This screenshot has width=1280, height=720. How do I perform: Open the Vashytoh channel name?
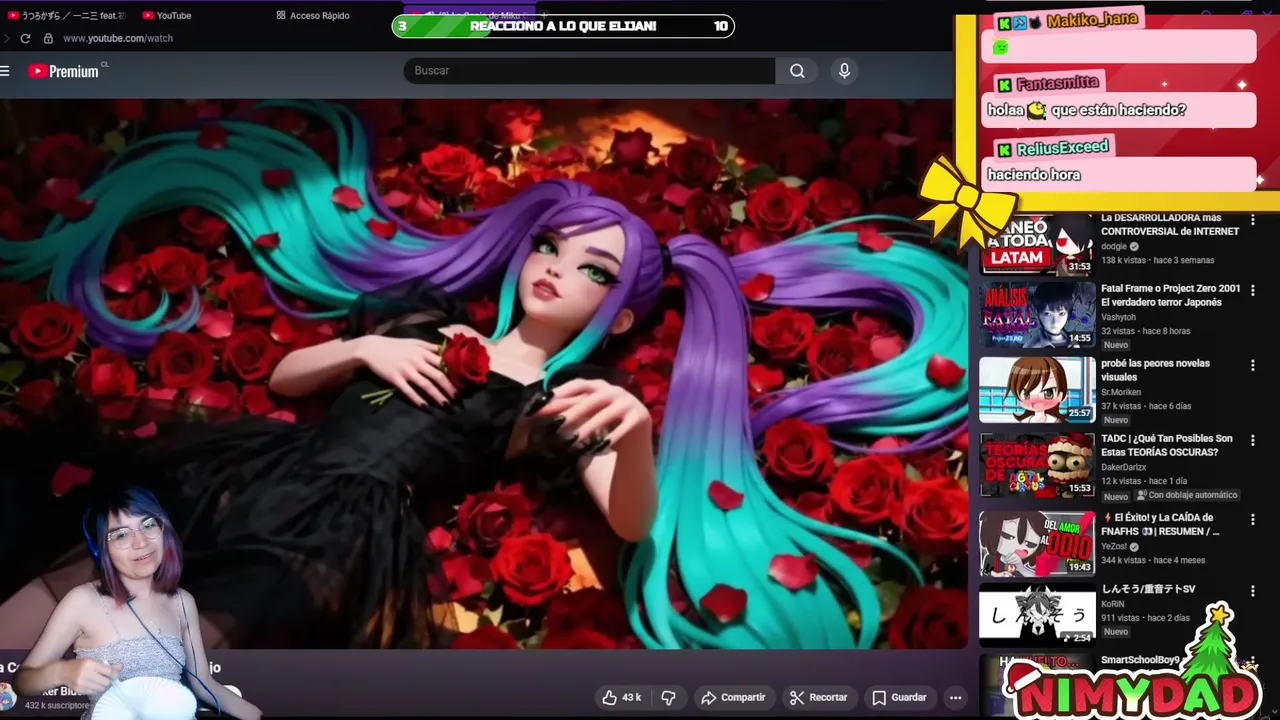pos(1118,317)
